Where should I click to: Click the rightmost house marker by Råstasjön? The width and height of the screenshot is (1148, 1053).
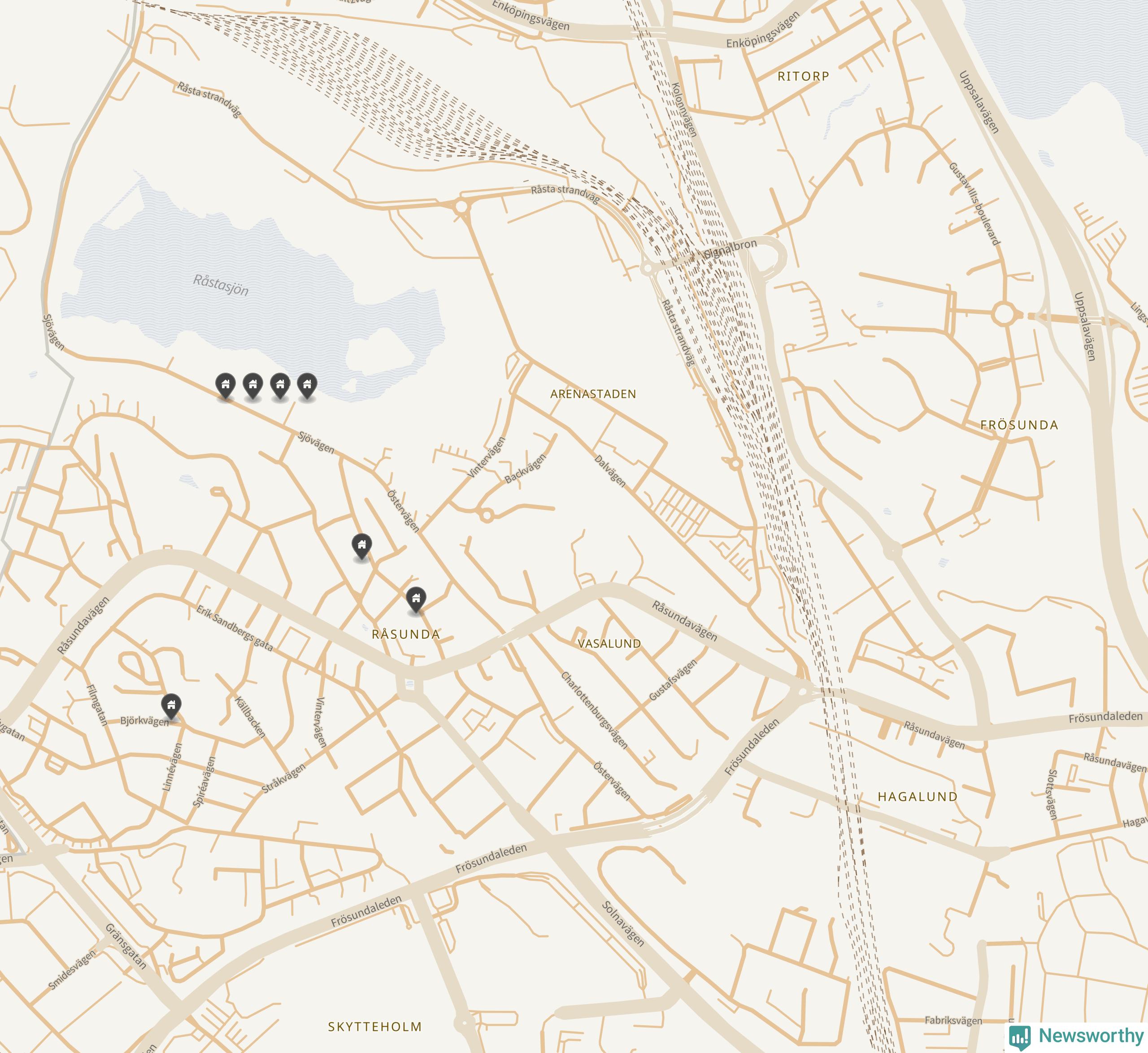[307, 386]
